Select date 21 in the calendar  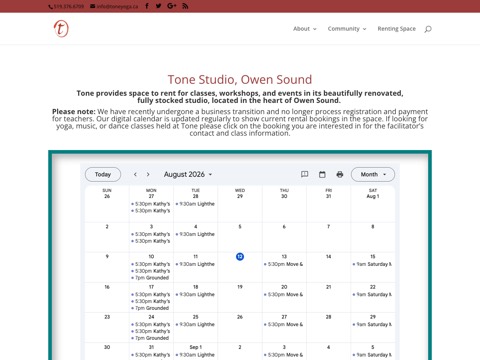click(x=328, y=287)
